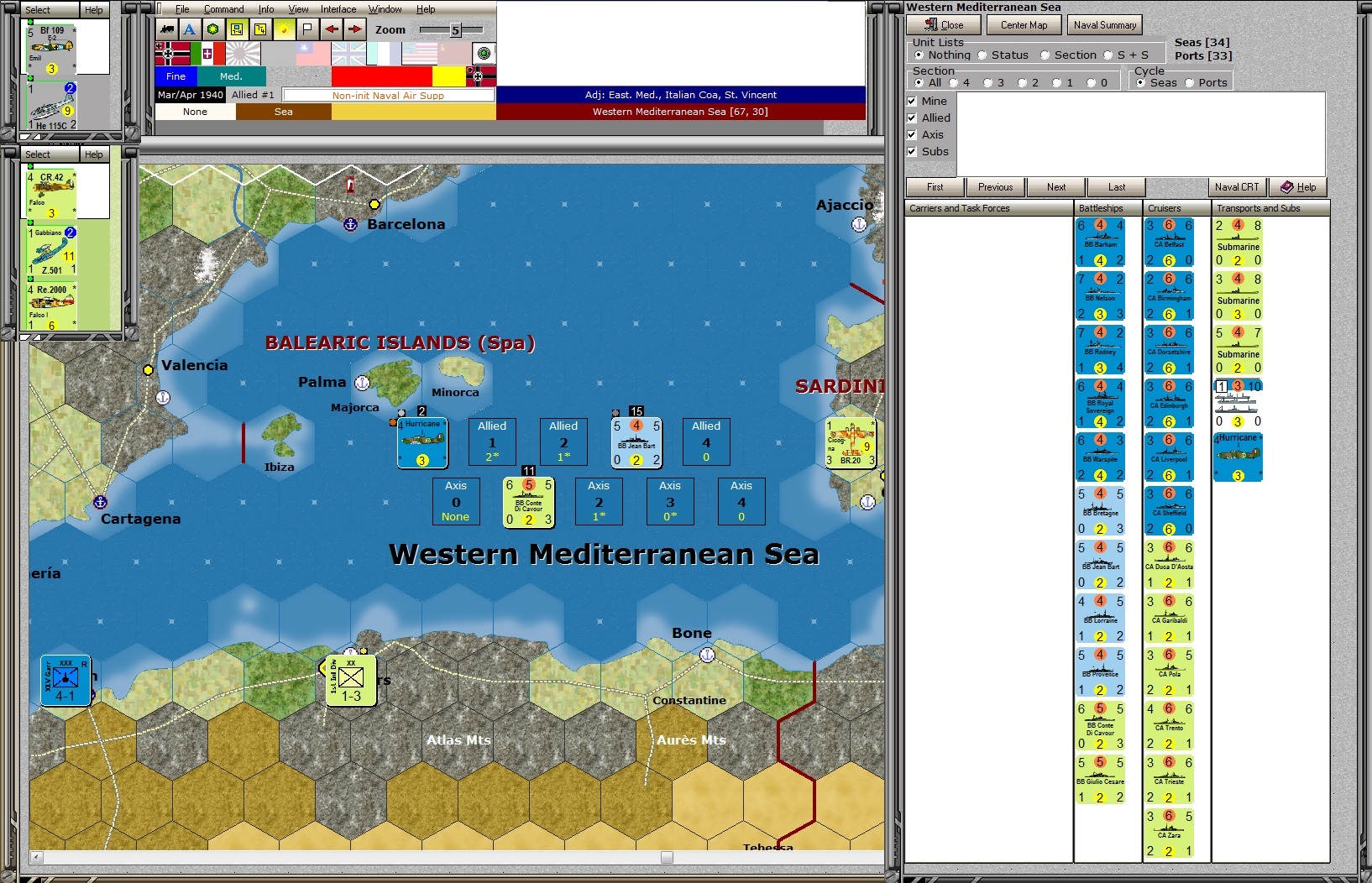Click the Non-init Naval Air Supp phase field
The image size is (1372, 883).
[x=388, y=96]
